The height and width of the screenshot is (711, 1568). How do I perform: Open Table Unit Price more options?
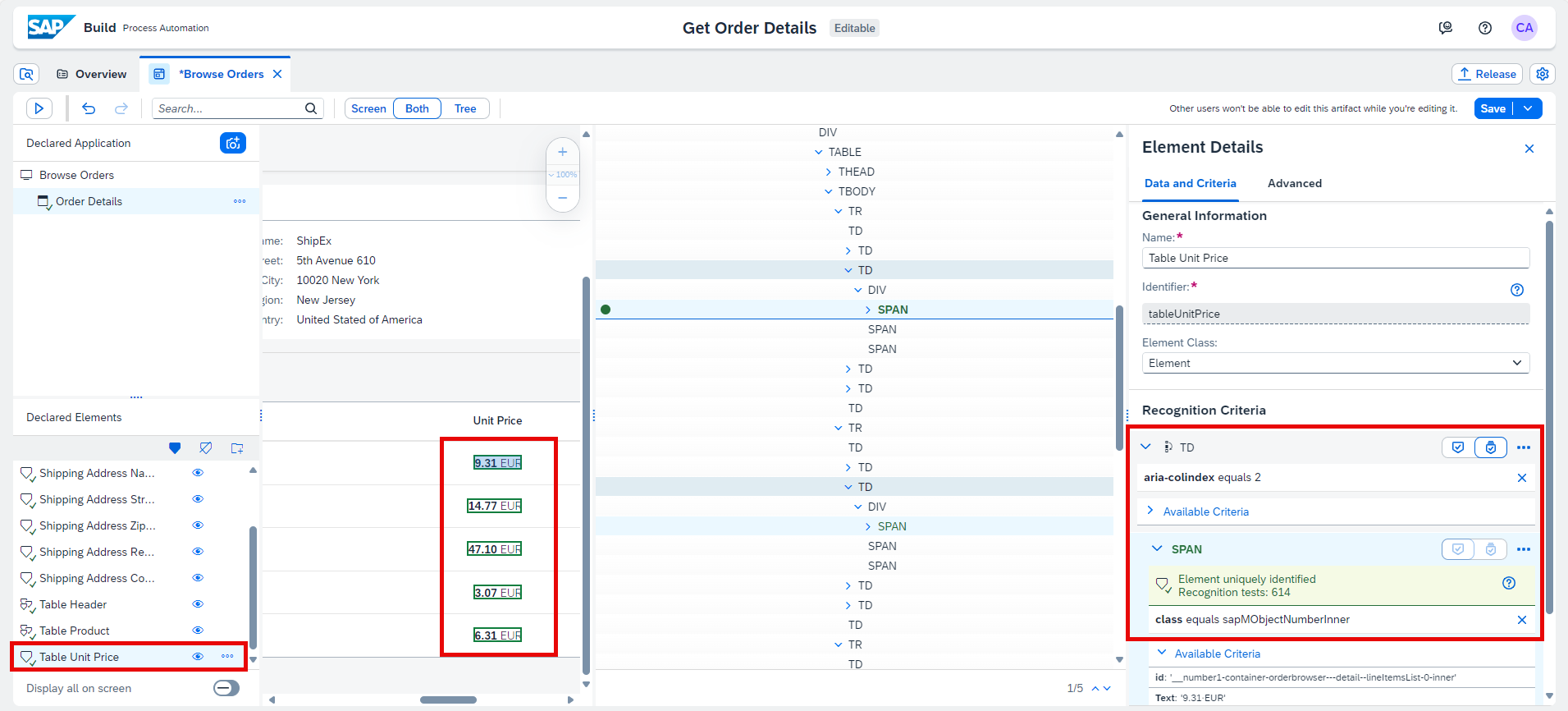227,657
